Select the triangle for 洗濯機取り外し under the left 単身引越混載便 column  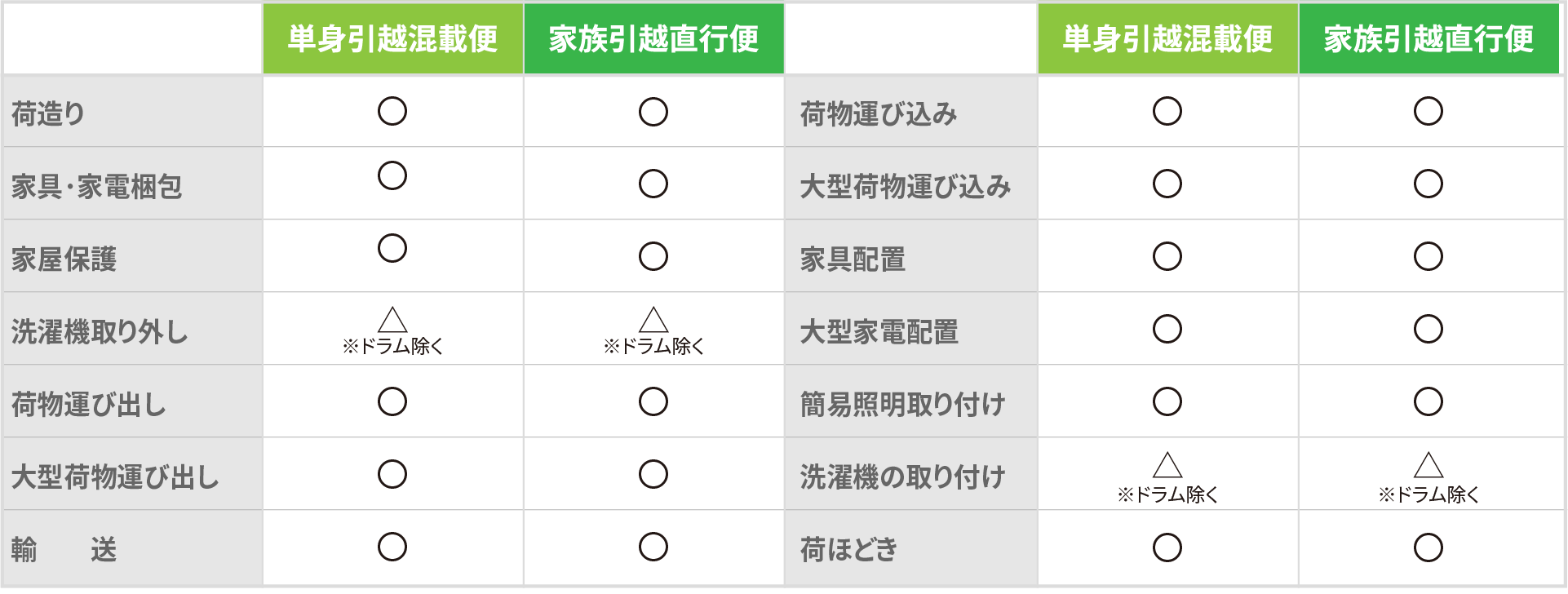[x=392, y=320]
